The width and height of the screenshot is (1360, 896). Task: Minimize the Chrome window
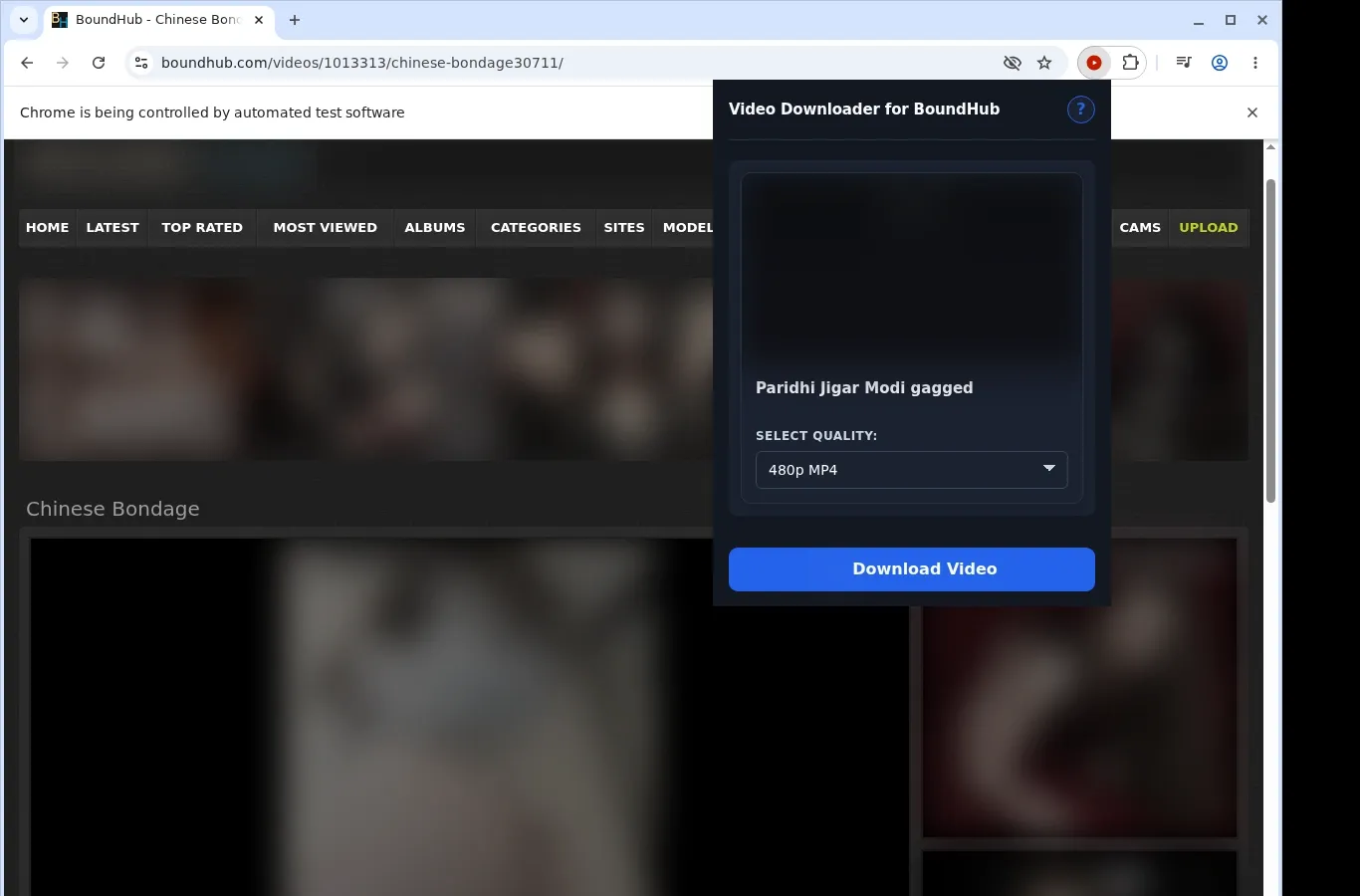click(1199, 20)
